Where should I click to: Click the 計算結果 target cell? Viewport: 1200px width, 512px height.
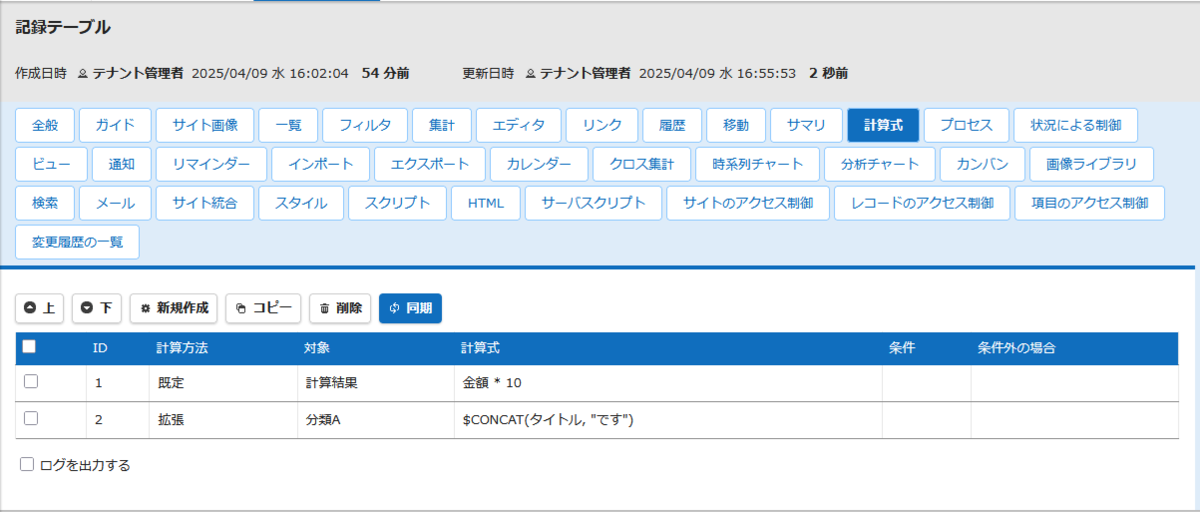click(375, 383)
